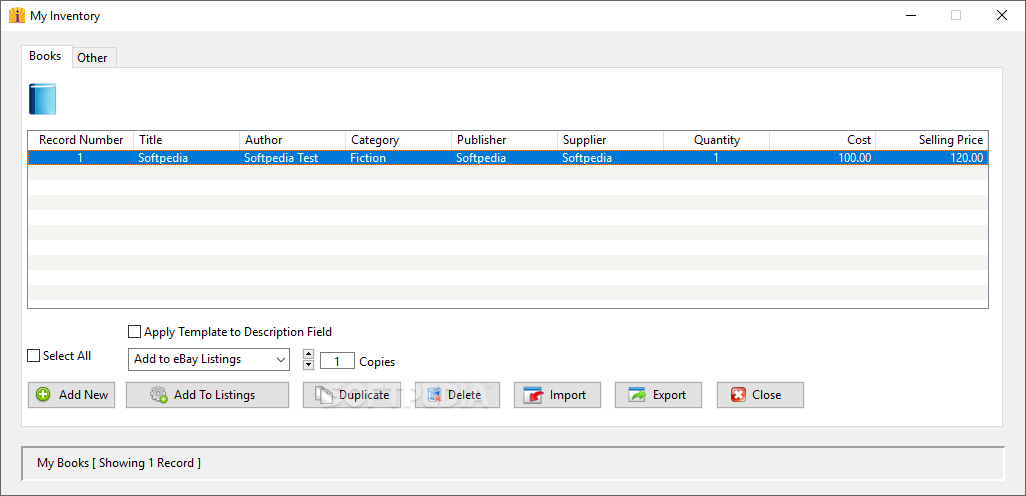Maximize the My Inventory window
The width and height of the screenshot is (1026, 496).
(956, 15)
